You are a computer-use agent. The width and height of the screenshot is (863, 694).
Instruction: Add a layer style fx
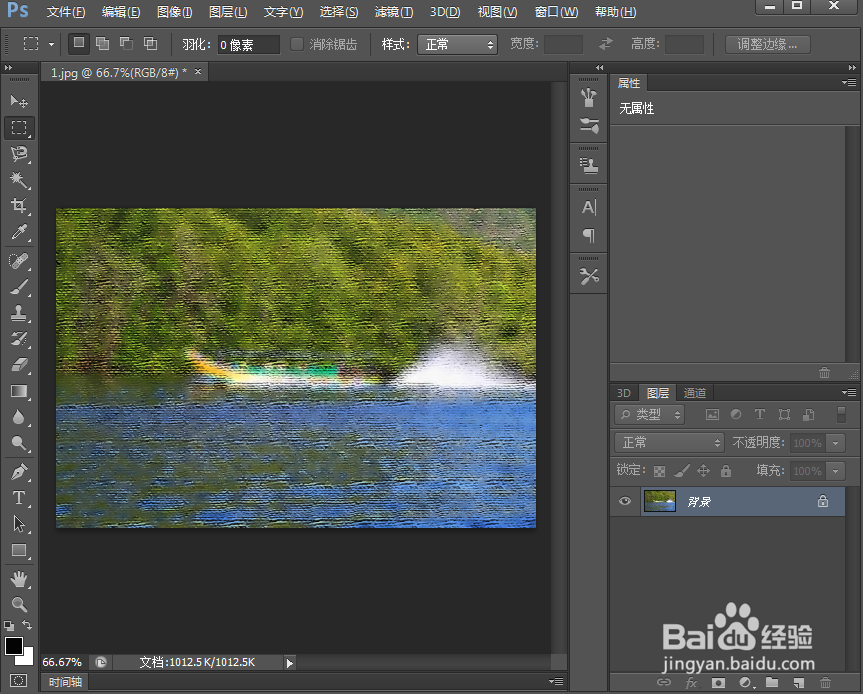(692, 682)
